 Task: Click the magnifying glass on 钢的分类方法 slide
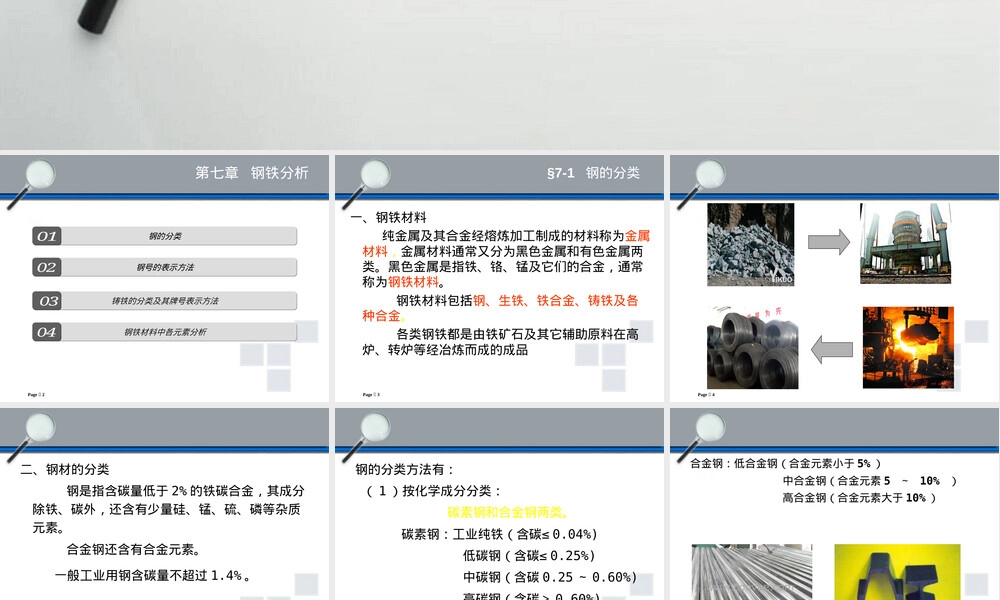pos(367,437)
